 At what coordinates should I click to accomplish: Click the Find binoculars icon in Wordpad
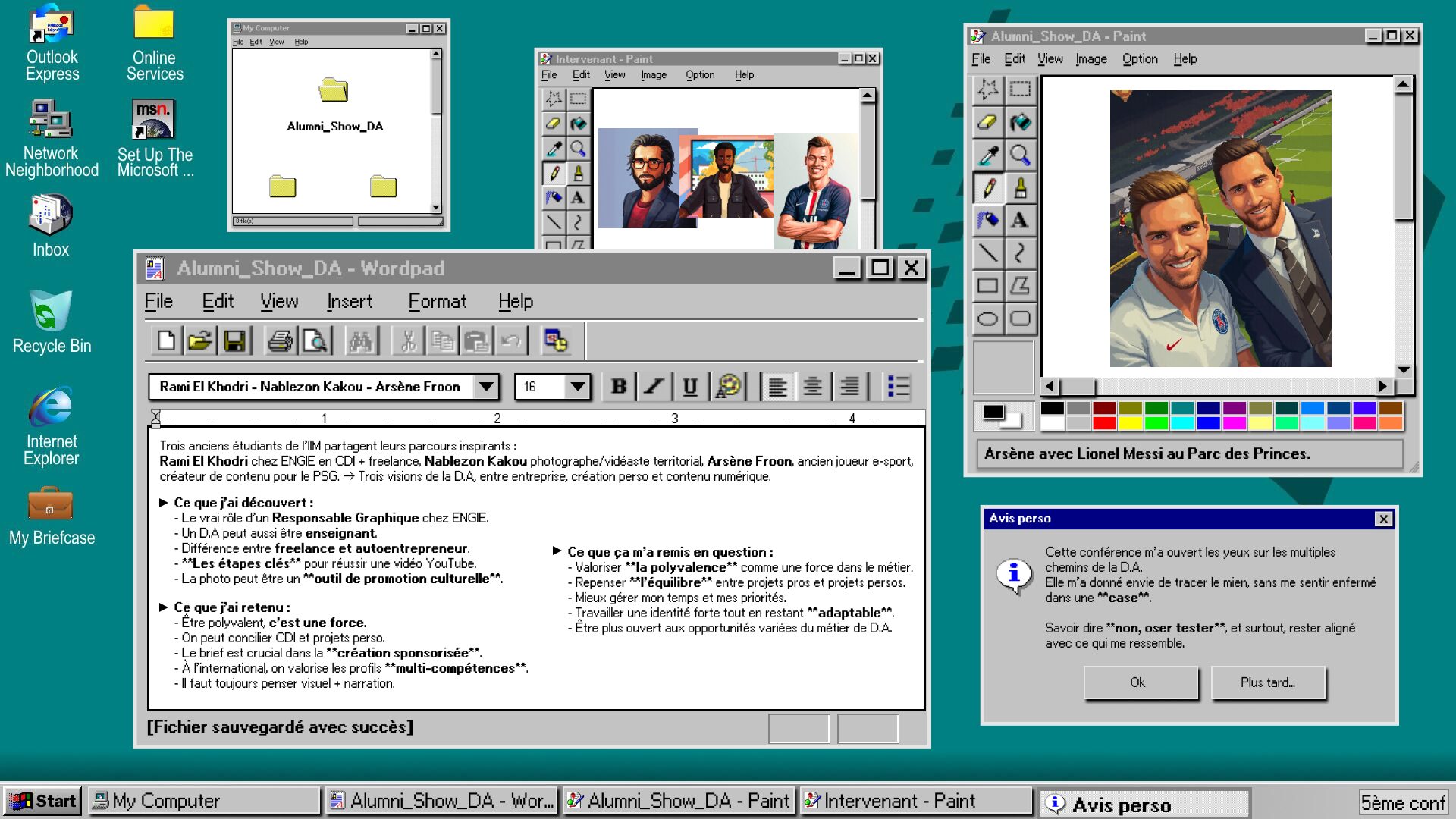360,341
